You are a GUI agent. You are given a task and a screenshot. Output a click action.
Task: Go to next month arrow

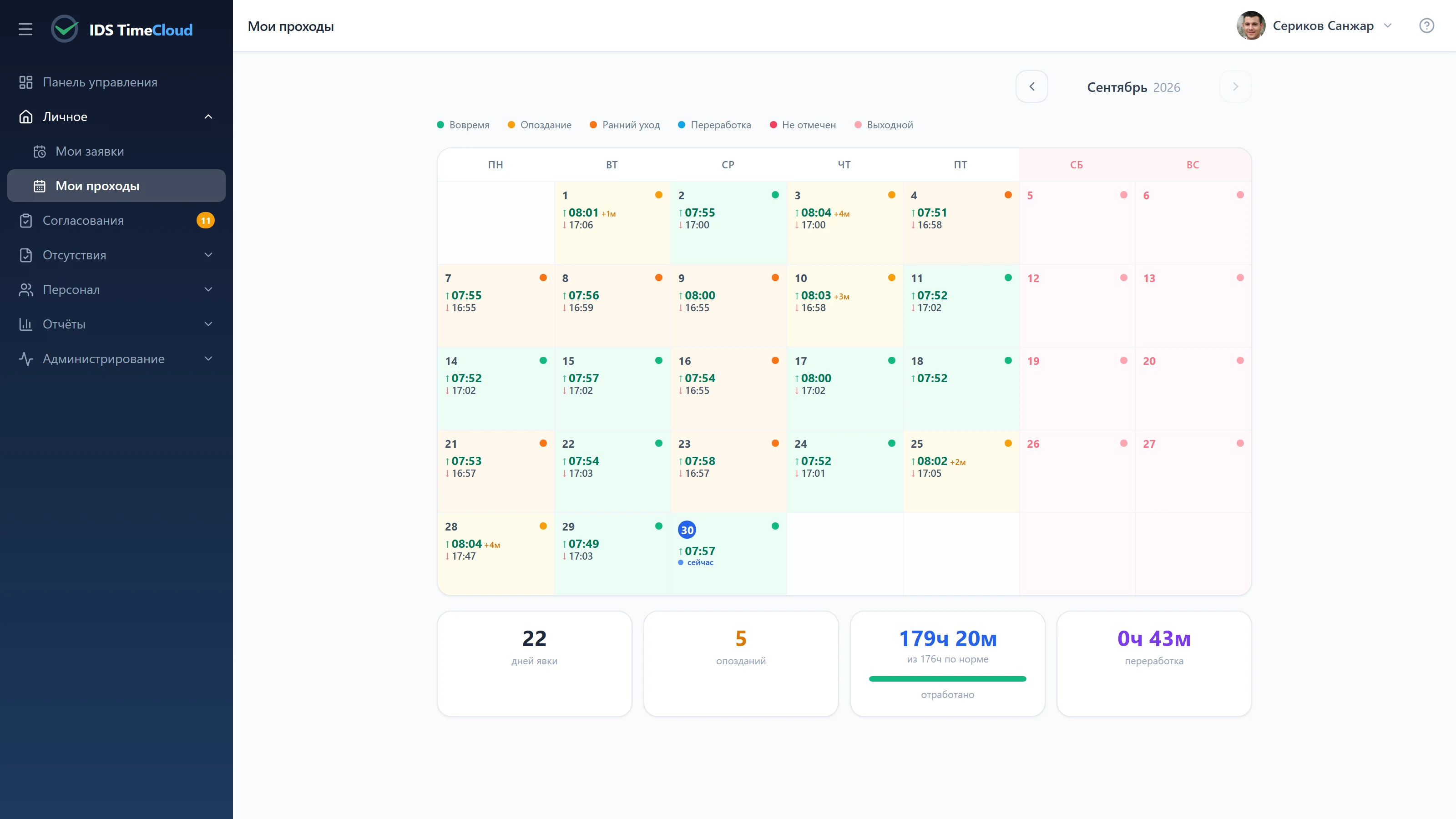tap(1236, 86)
